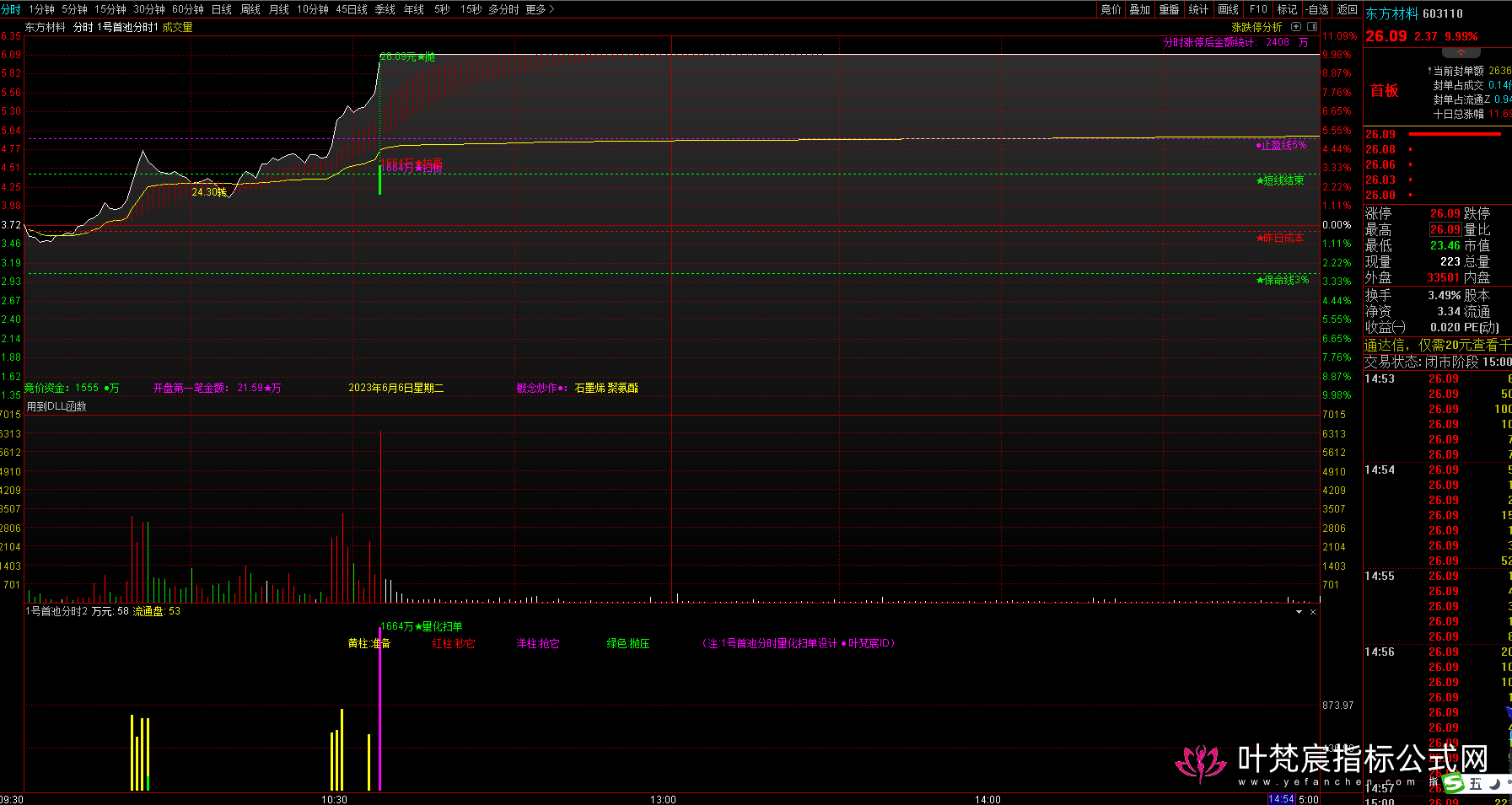Close the 1号首池分时2 indicator panel

(x=1312, y=612)
